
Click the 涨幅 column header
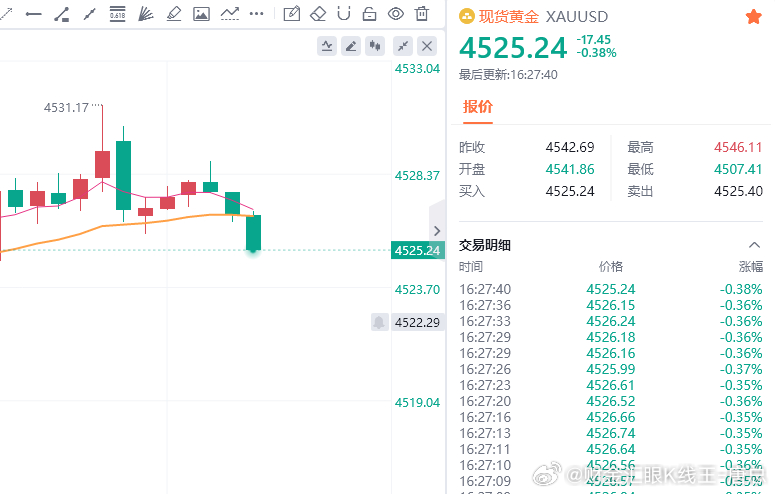(x=751, y=267)
